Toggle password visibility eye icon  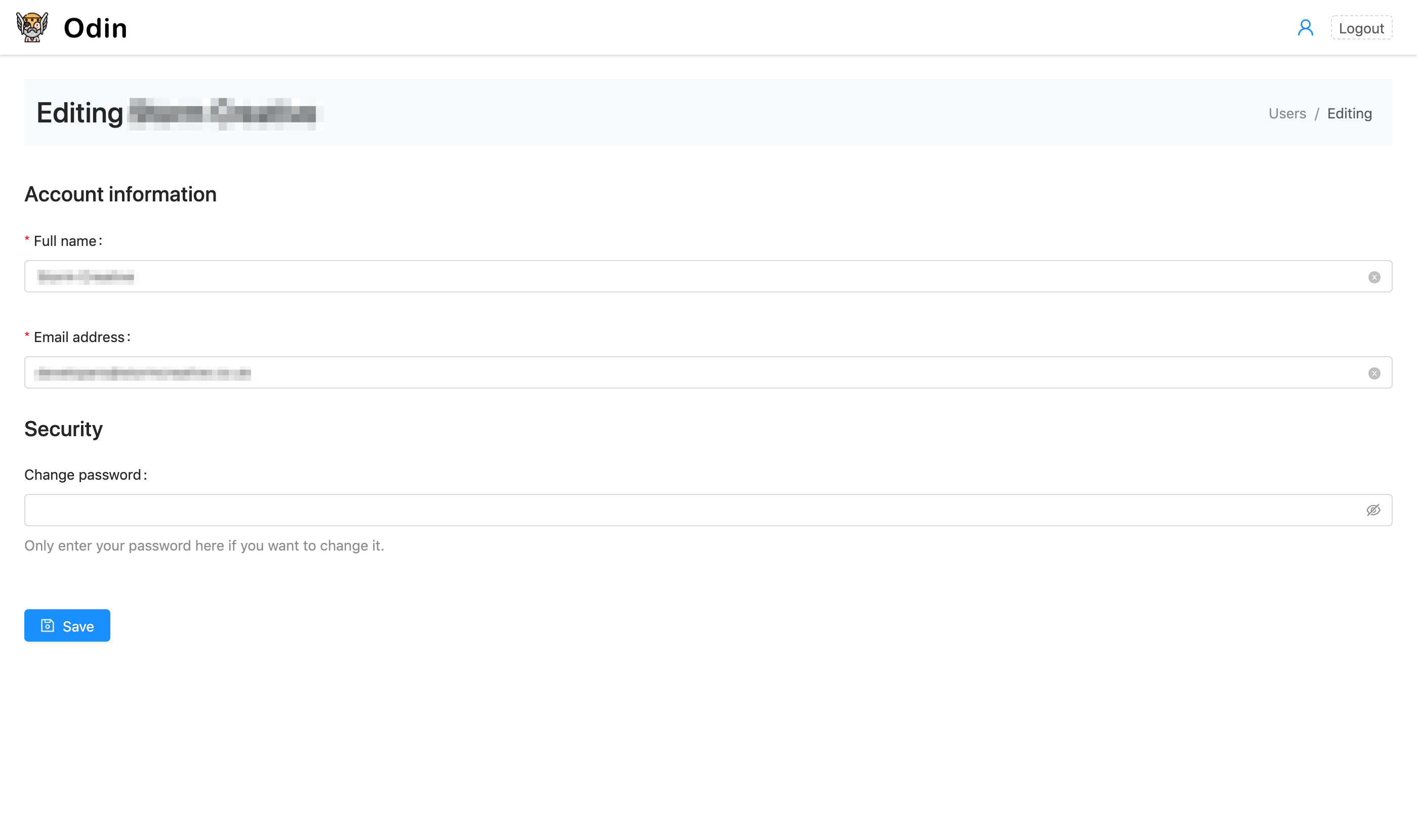point(1373,510)
